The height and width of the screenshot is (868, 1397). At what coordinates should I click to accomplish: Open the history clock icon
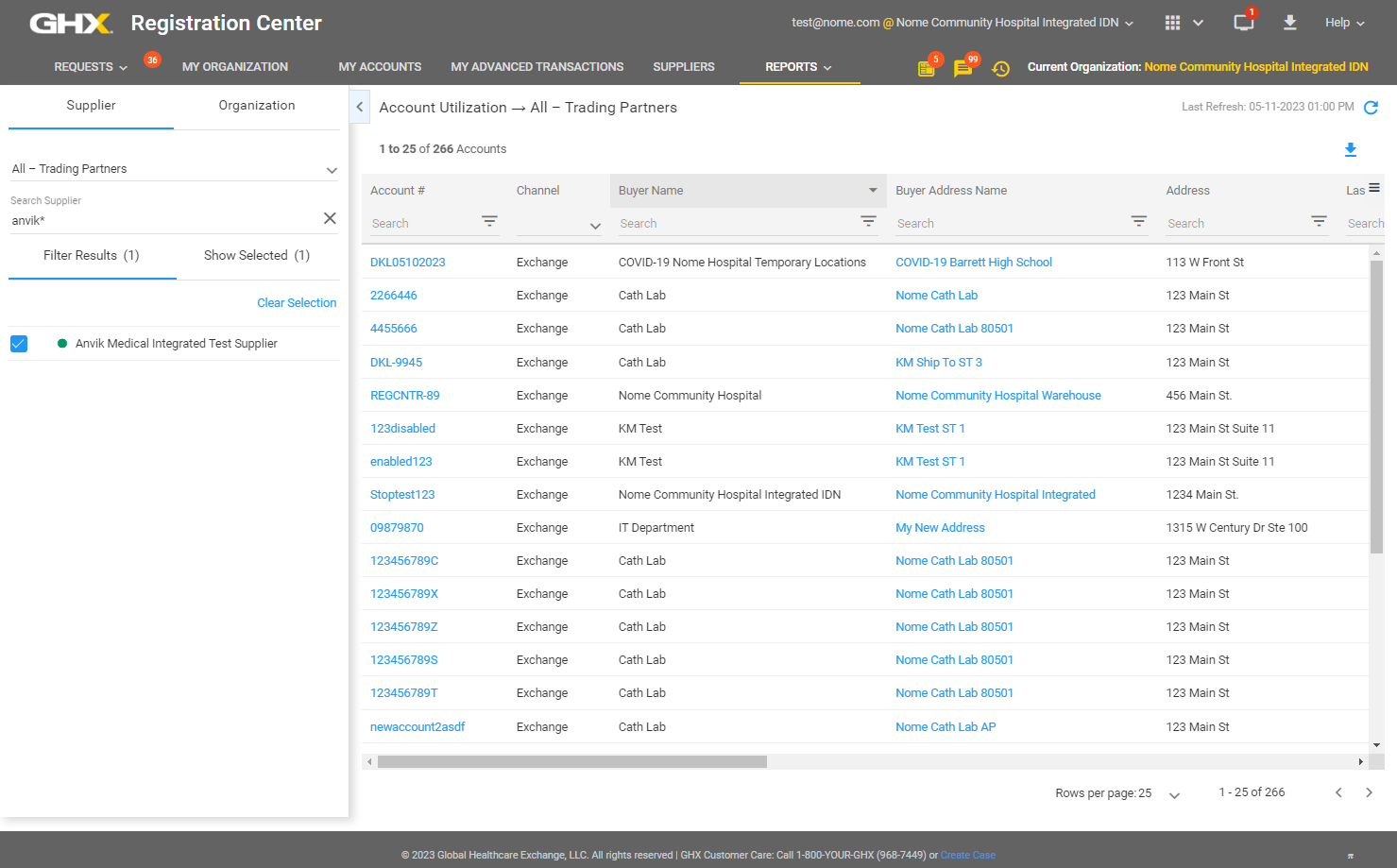[1000, 68]
